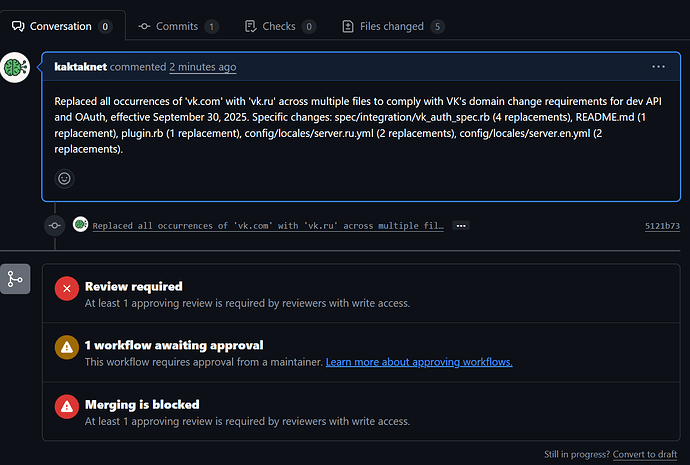Screen dimensions: 690x465
Task: Open commit hash 5121b73
Action: point(662,226)
